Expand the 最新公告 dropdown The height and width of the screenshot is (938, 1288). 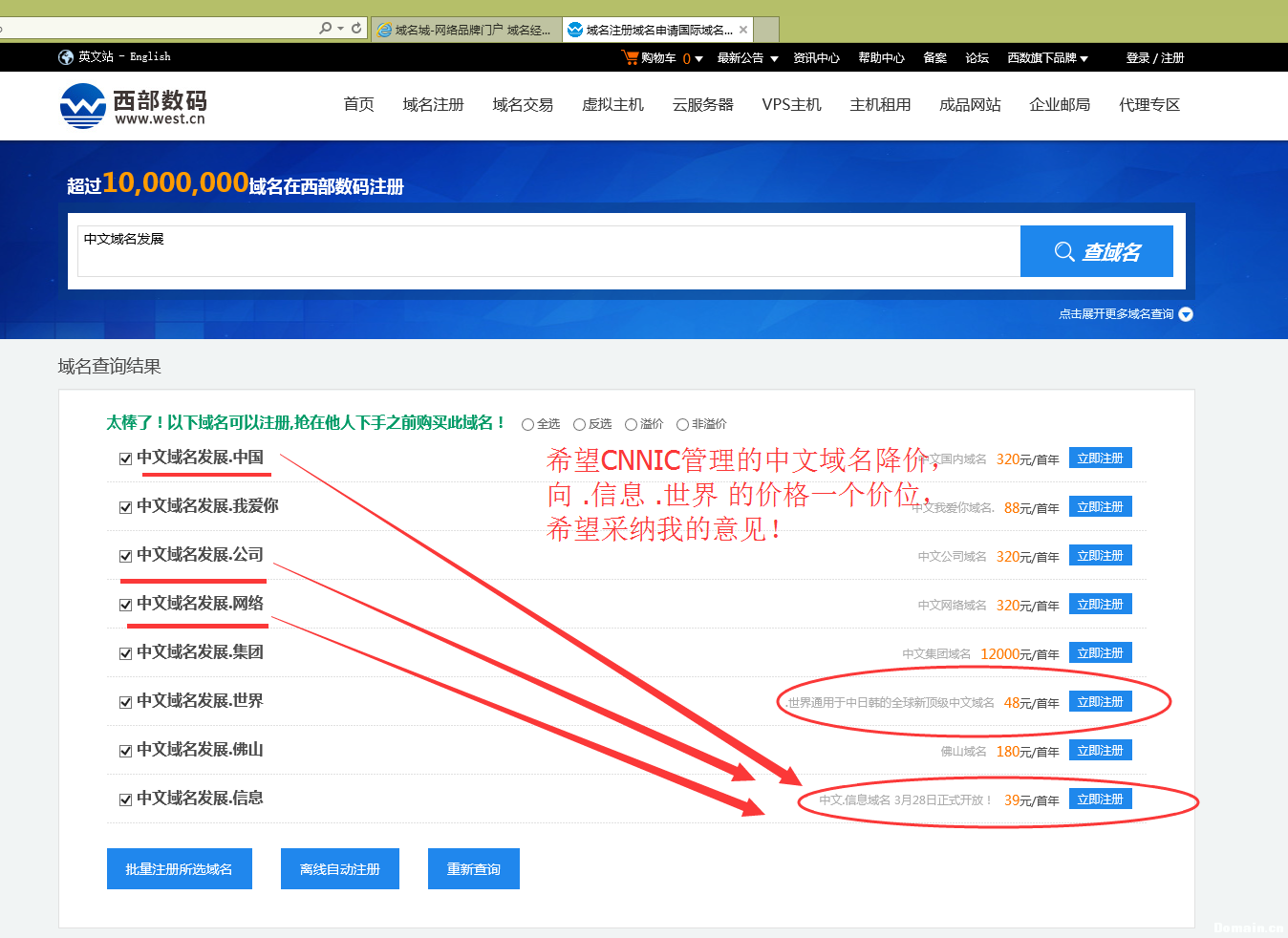[775, 57]
